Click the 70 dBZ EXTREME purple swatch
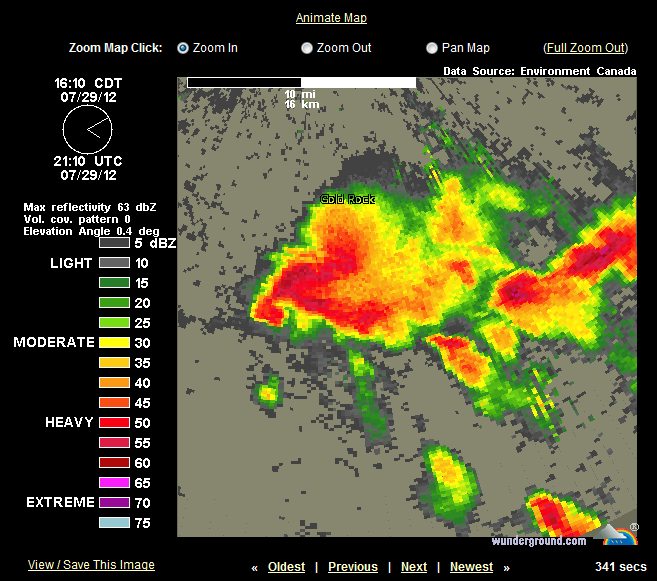The width and height of the screenshot is (657, 581). (114, 503)
